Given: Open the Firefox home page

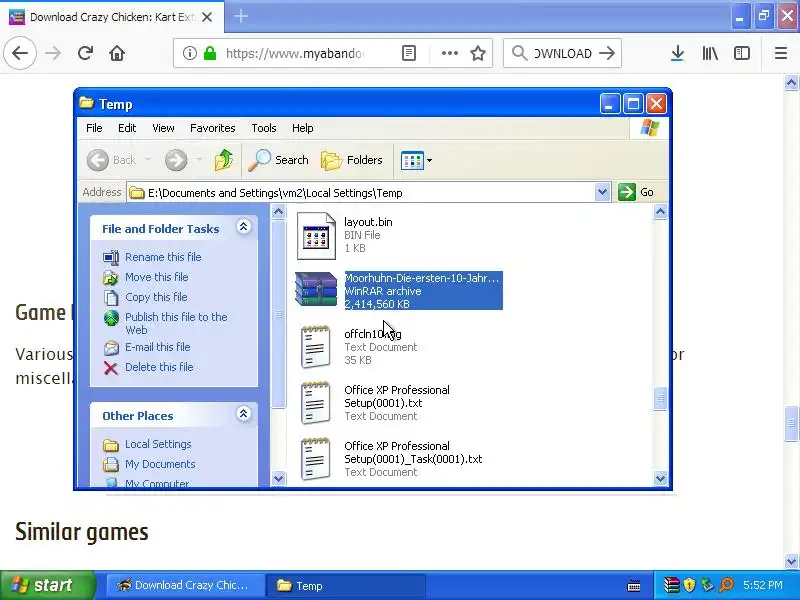Looking at the screenshot, I should pos(117,53).
